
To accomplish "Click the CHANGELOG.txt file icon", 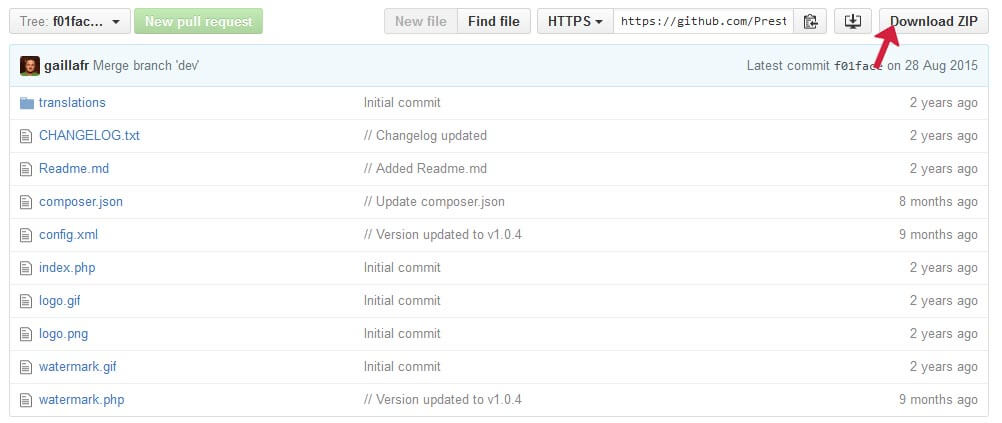I will pos(26,136).
